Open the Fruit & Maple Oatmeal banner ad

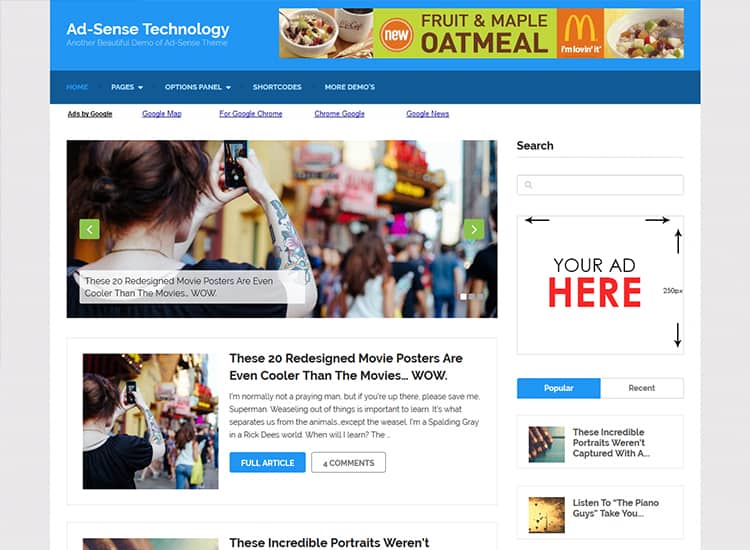pos(481,33)
